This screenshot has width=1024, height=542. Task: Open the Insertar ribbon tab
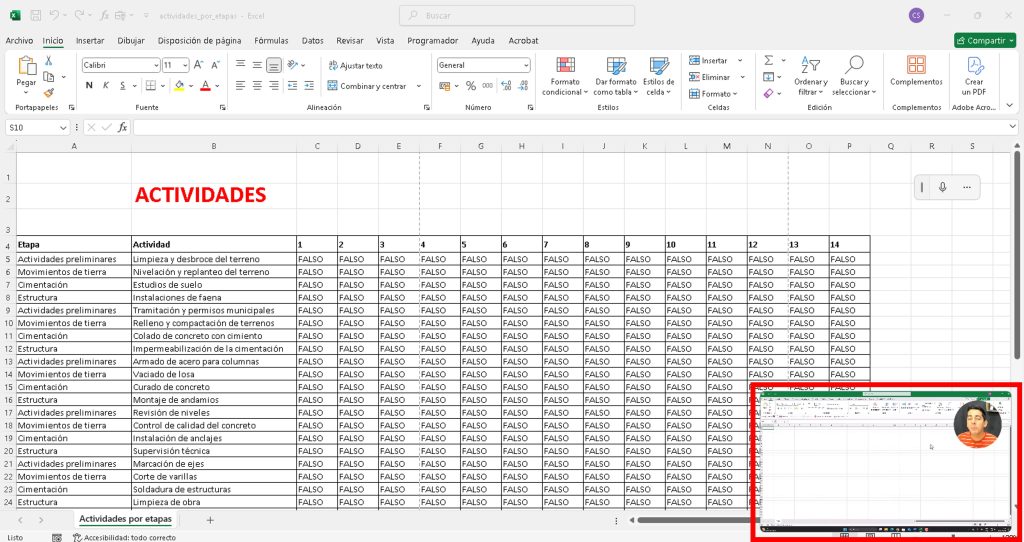[x=90, y=41]
